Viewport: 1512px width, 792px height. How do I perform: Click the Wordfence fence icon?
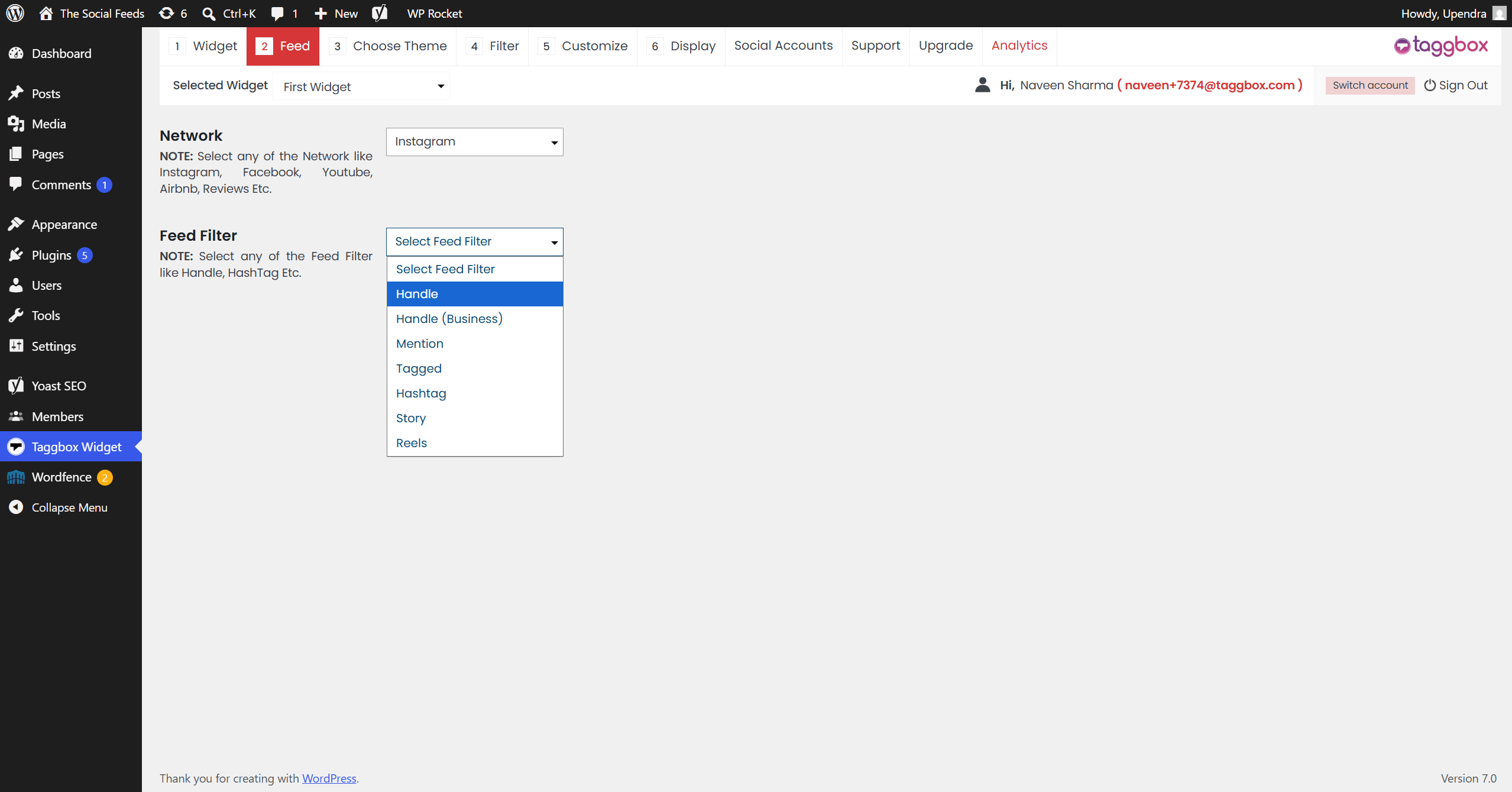(x=16, y=477)
